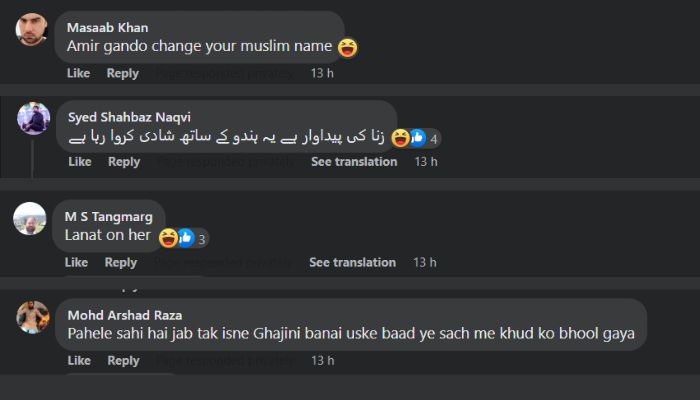Image resolution: width=700 pixels, height=400 pixels.
Task: Click the Mohd Arshad Raza name link
Action: [125, 315]
